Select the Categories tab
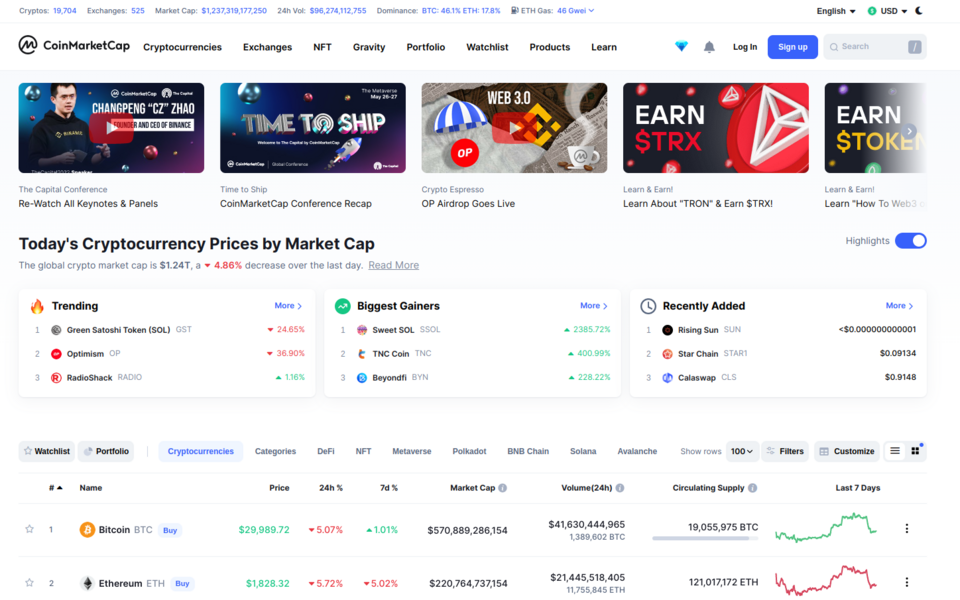The image size is (960, 600). [276, 451]
